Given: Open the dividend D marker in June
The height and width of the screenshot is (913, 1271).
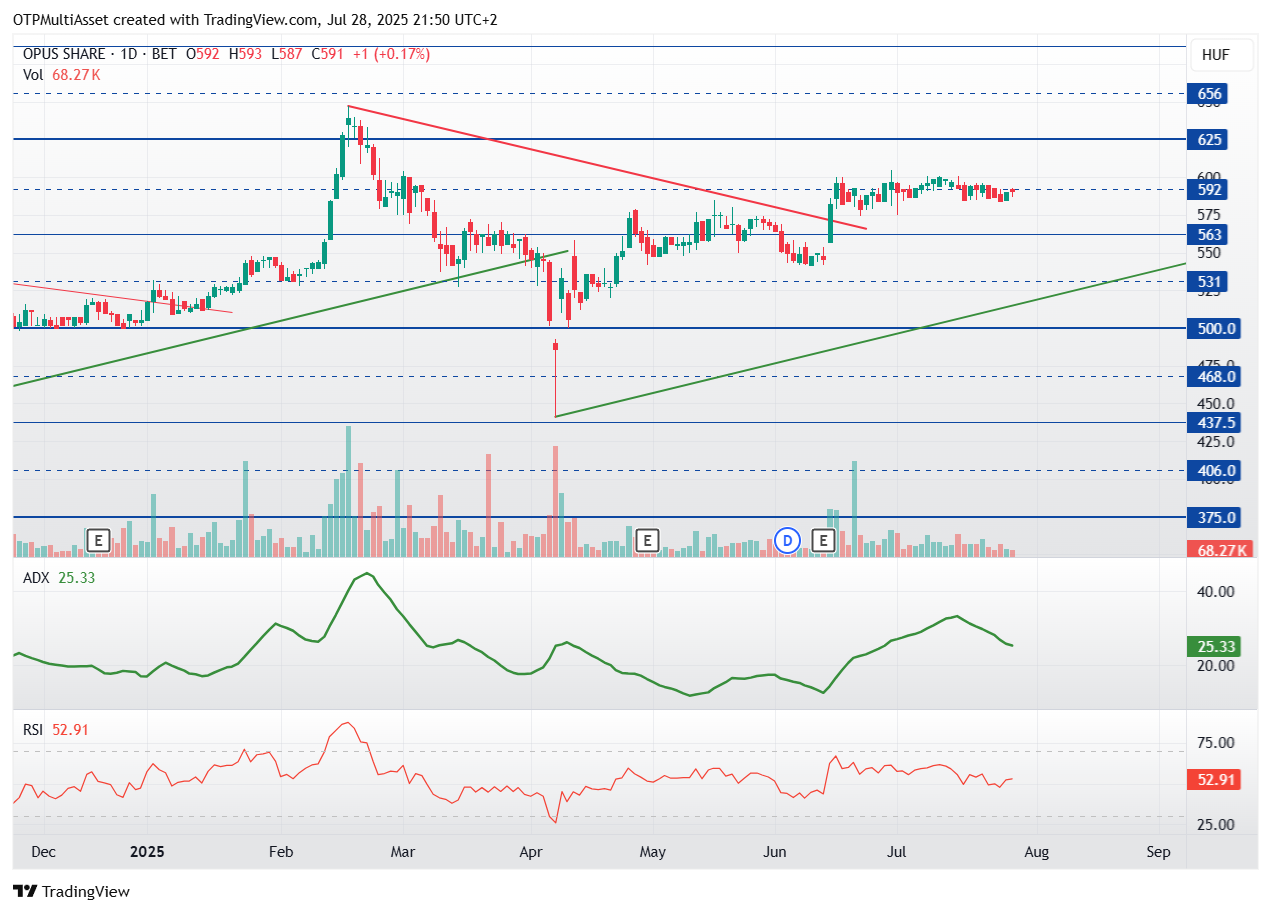Looking at the screenshot, I should (788, 541).
